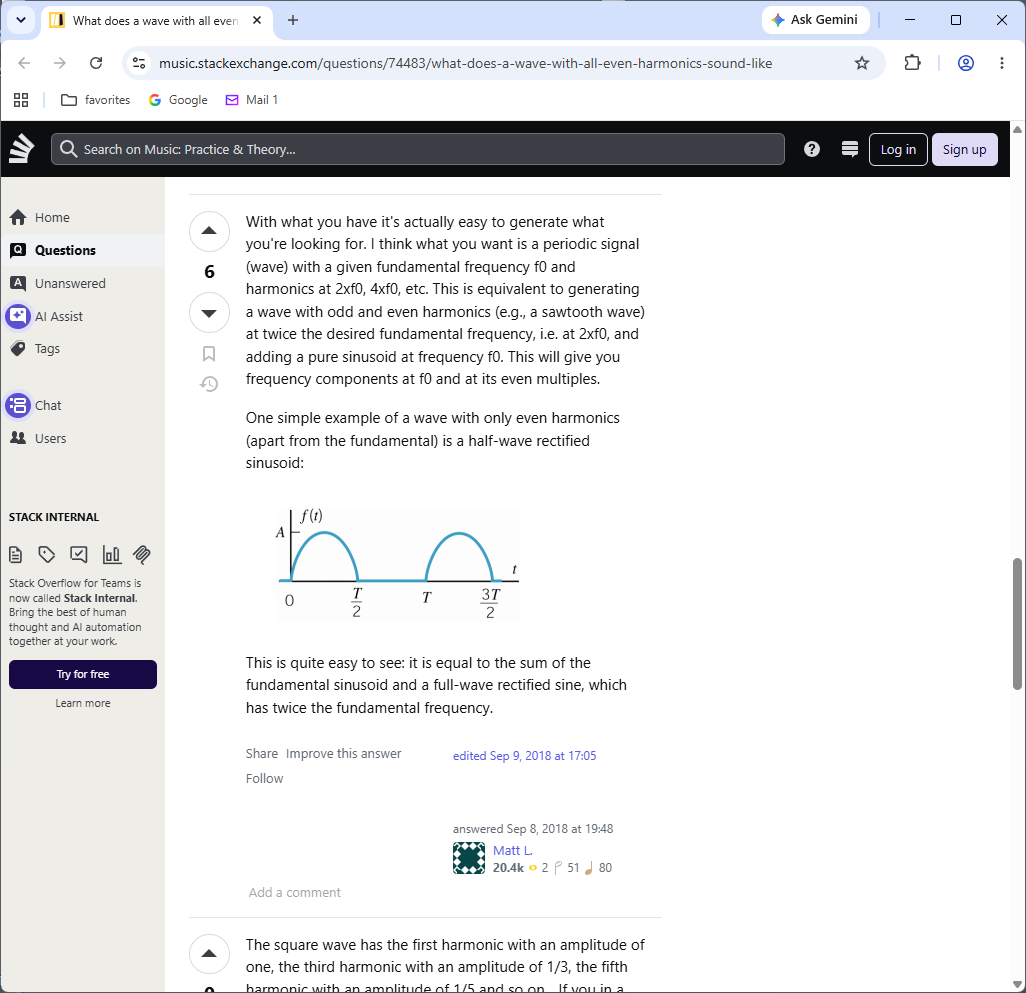
Task: Open the edited Sep 9, 2018 revision link
Action: tap(524, 756)
